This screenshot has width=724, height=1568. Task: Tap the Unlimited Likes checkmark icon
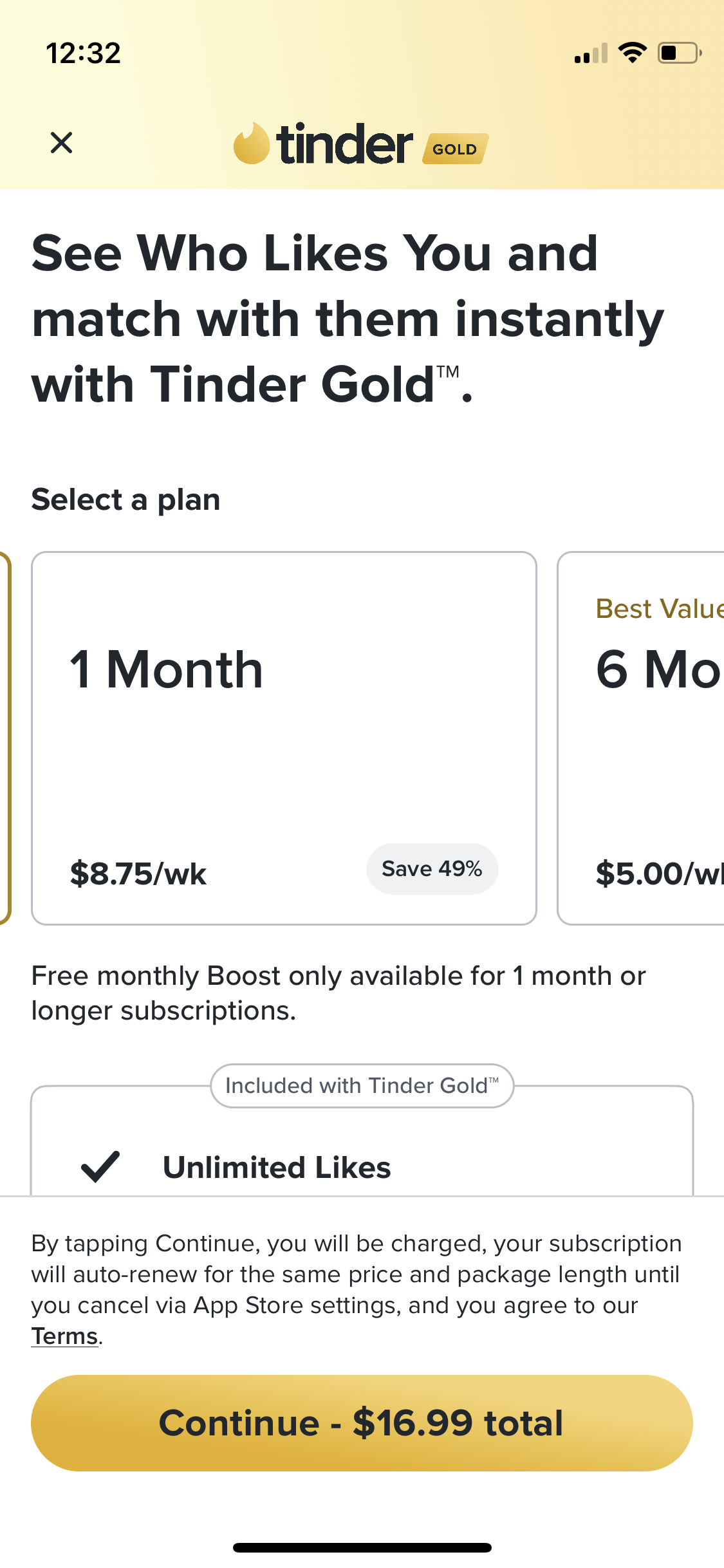100,1166
